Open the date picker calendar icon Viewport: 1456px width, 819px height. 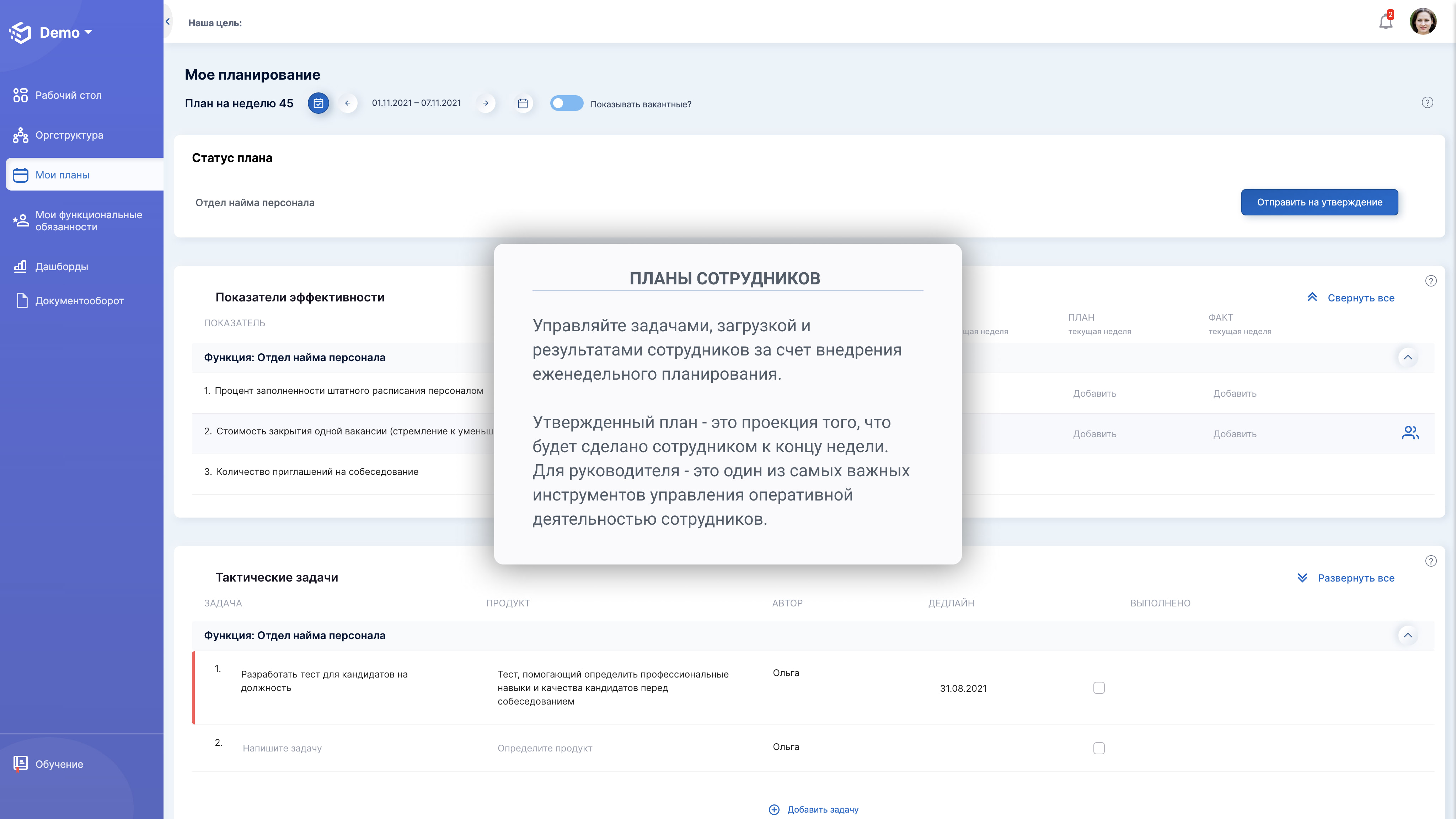coord(523,103)
